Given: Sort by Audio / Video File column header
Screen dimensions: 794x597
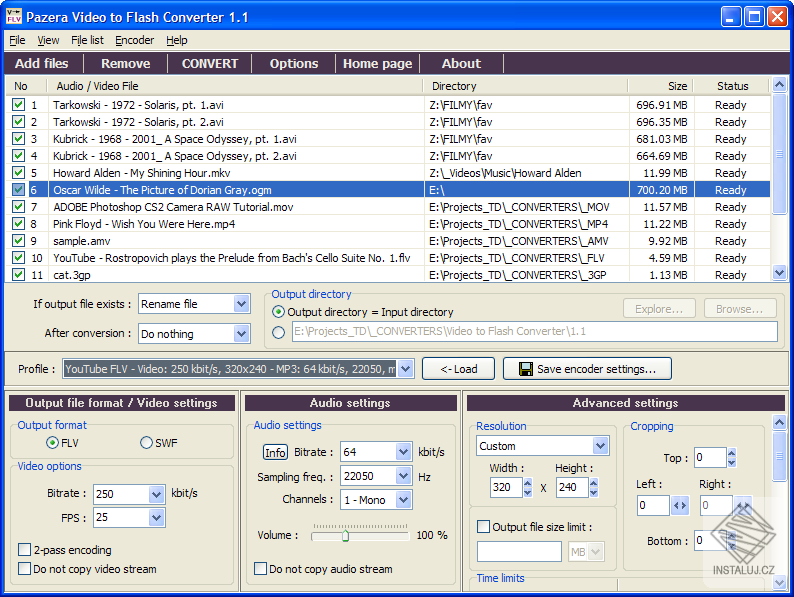Looking at the screenshot, I should [235, 86].
